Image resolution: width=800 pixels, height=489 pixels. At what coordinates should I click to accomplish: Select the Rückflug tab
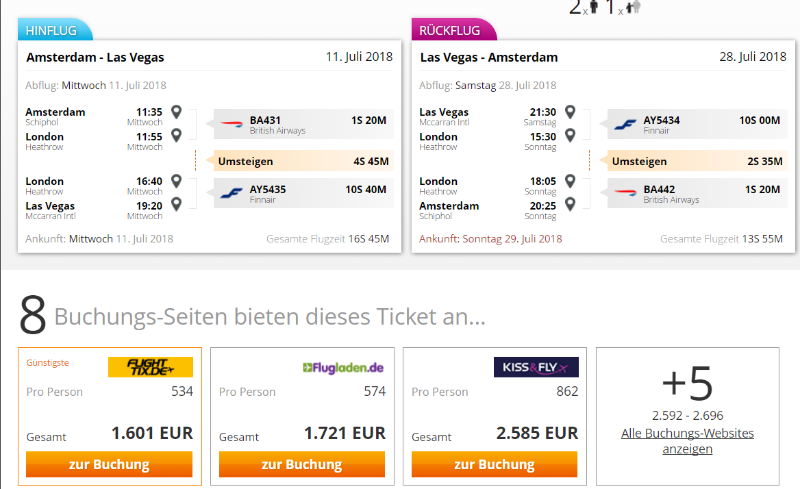pos(453,30)
